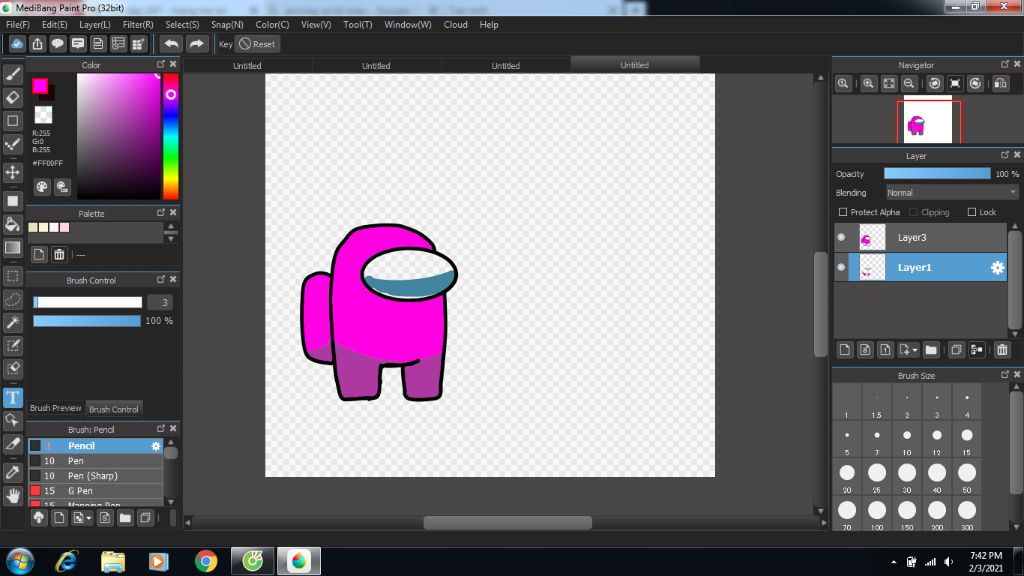Choose brush size 50 preset
Image resolution: width=1024 pixels, height=576 pixels.
pos(967,477)
